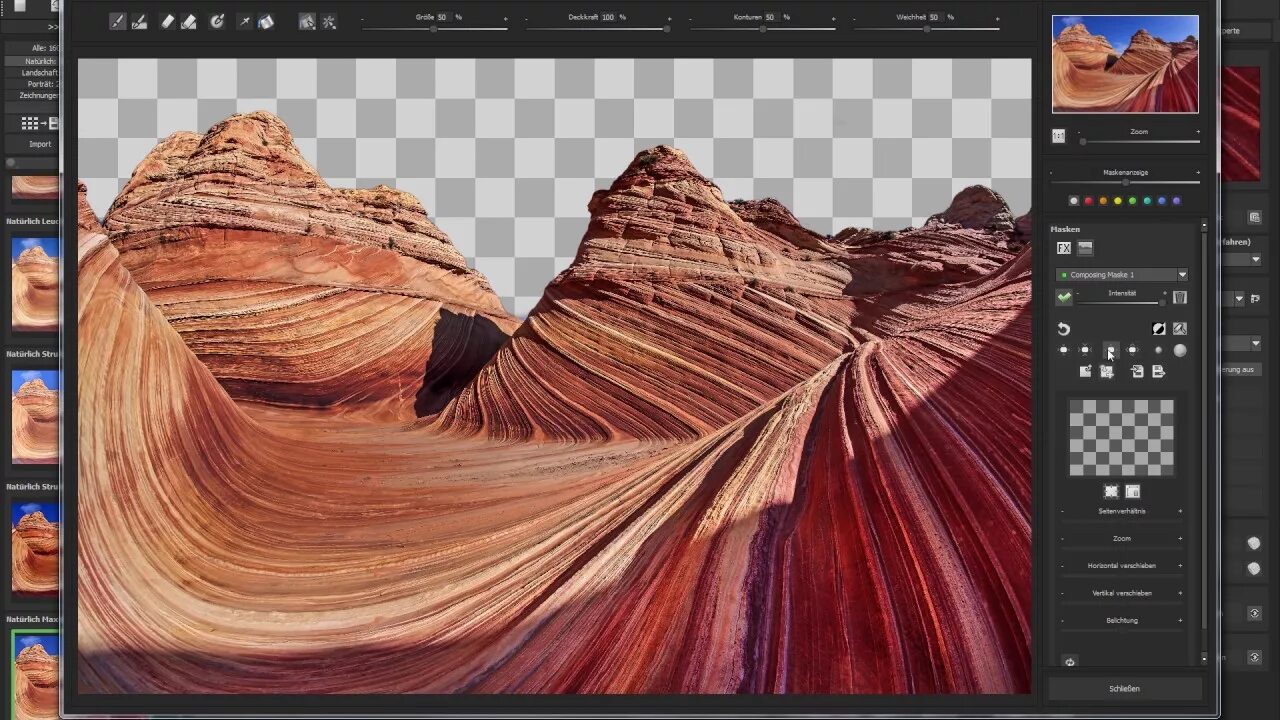Select the red mask display color
Screen dimensions: 1280x720
pyautogui.click(x=1089, y=201)
